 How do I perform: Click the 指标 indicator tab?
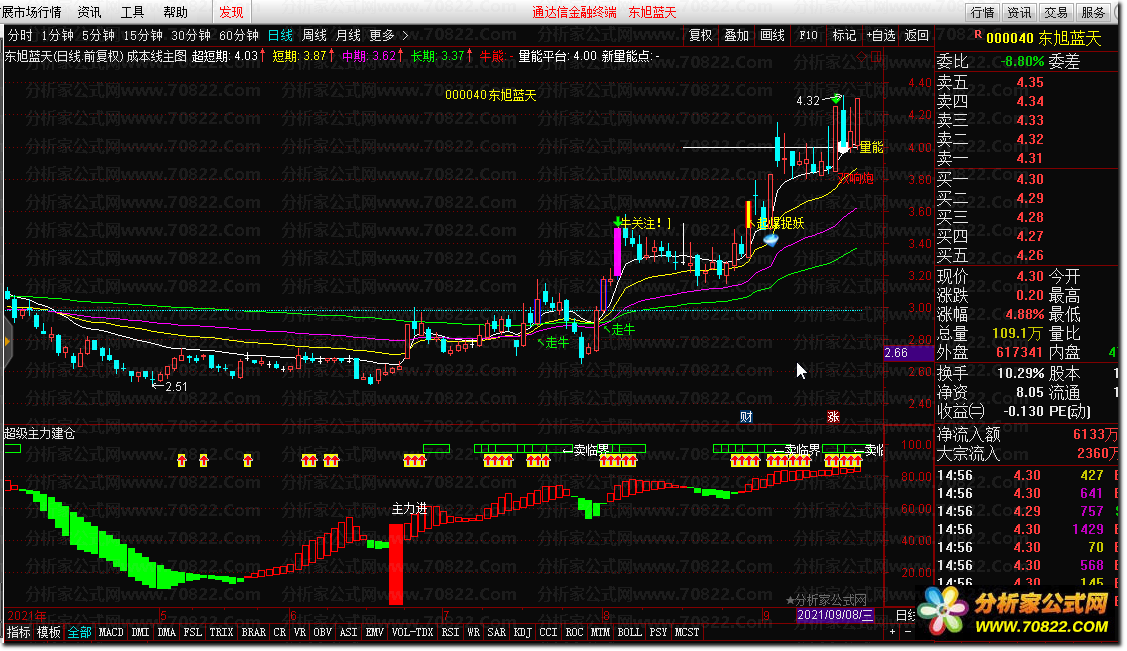tap(19, 632)
